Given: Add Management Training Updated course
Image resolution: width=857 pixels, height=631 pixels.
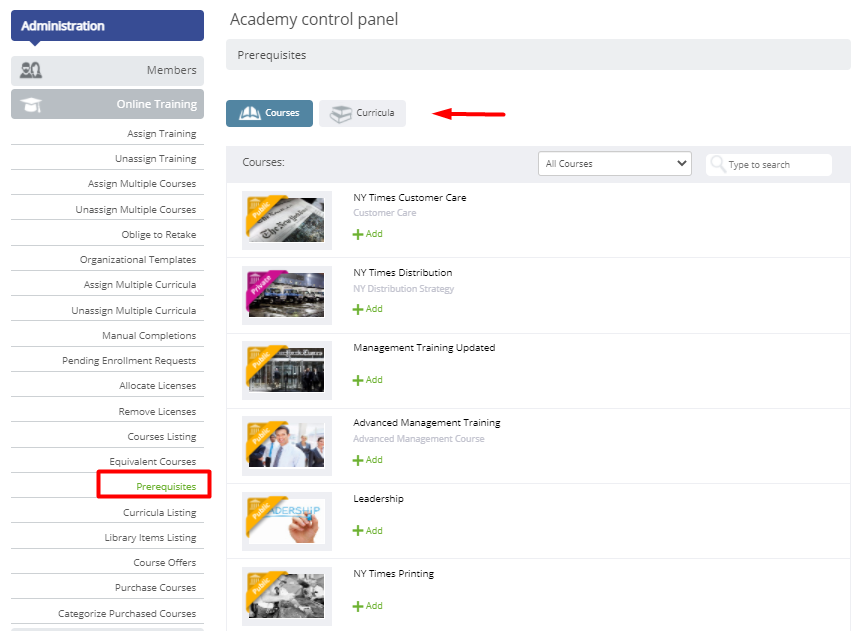Looking at the screenshot, I should click(368, 380).
